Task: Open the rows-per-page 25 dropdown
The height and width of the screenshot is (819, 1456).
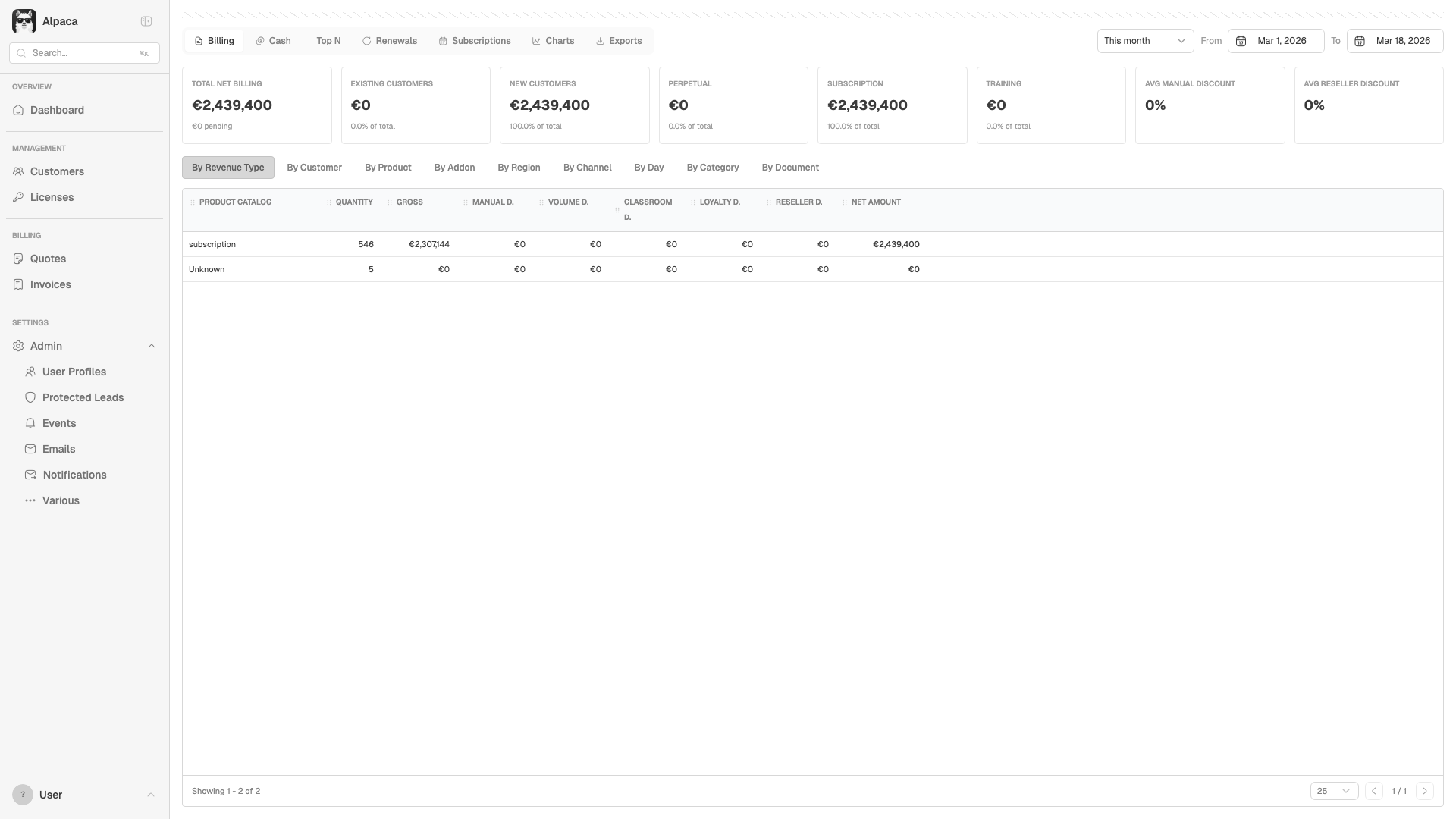Action: (x=1333, y=791)
